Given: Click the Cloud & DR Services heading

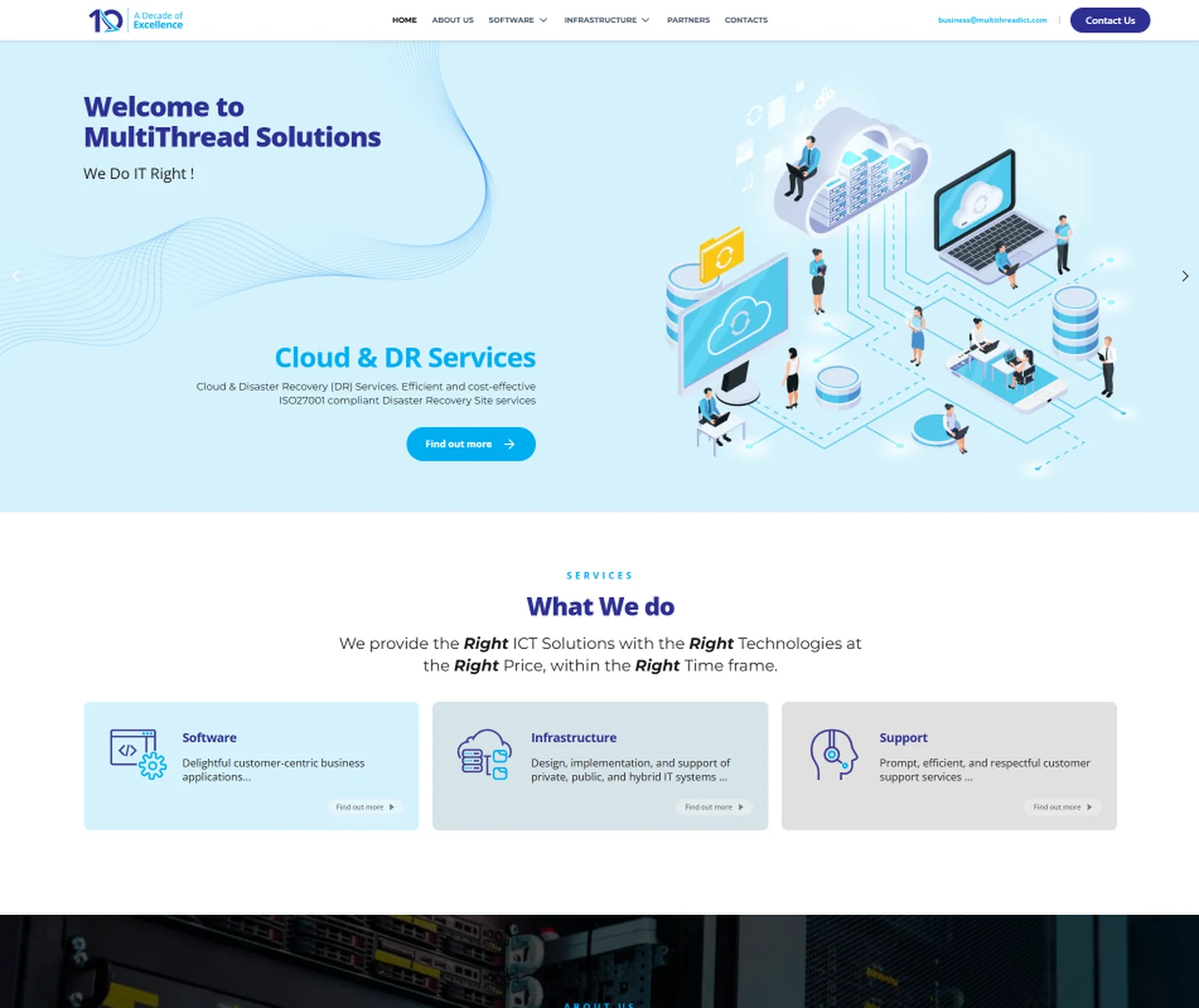Looking at the screenshot, I should (405, 357).
